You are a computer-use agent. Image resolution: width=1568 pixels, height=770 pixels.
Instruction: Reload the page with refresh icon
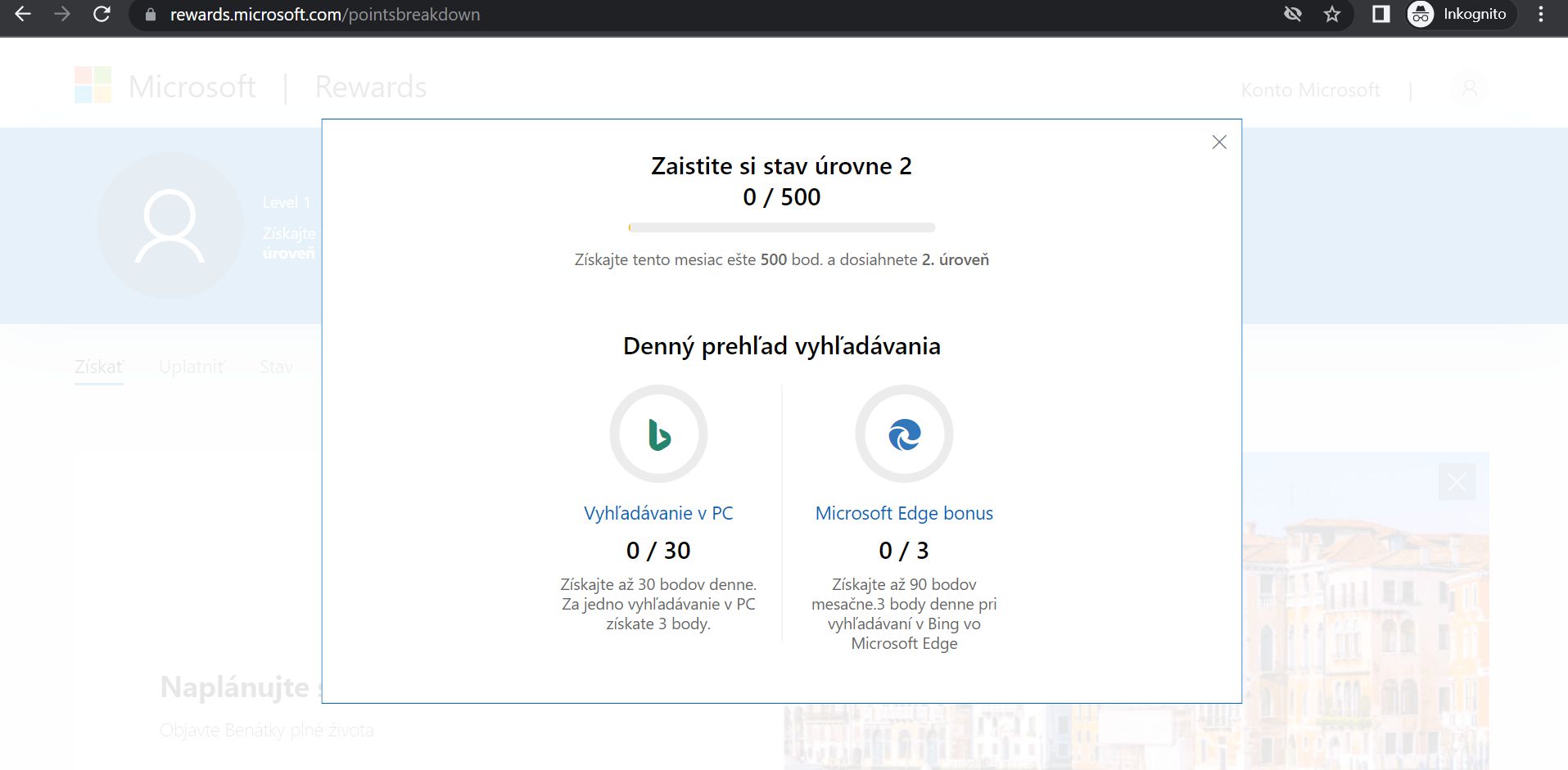coord(102,14)
